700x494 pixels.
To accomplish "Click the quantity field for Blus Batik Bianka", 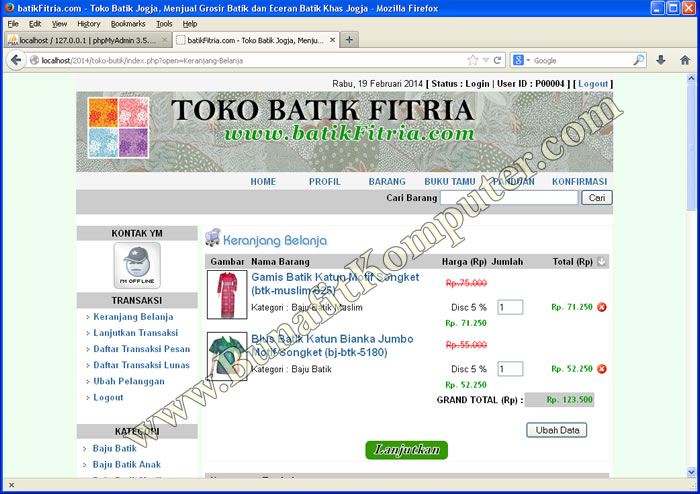I will [x=510, y=369].
